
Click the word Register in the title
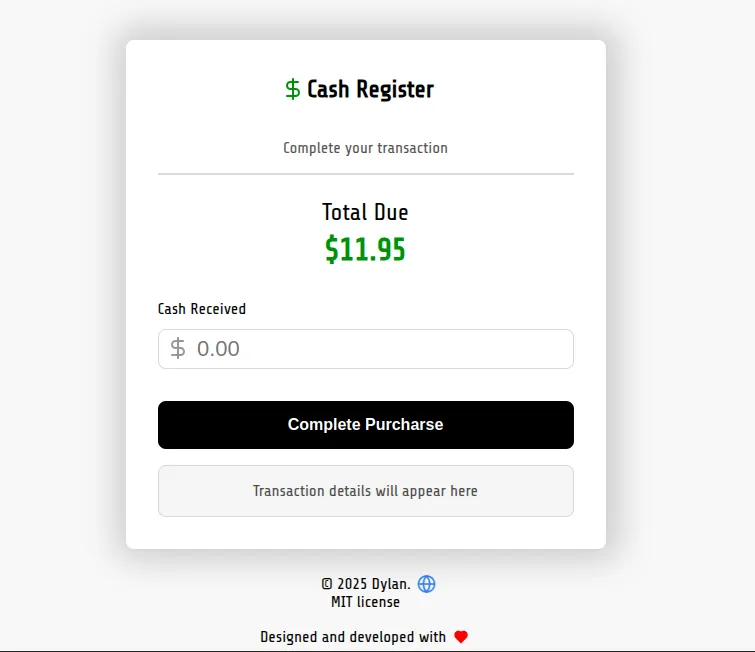click(x=395, y=90)
